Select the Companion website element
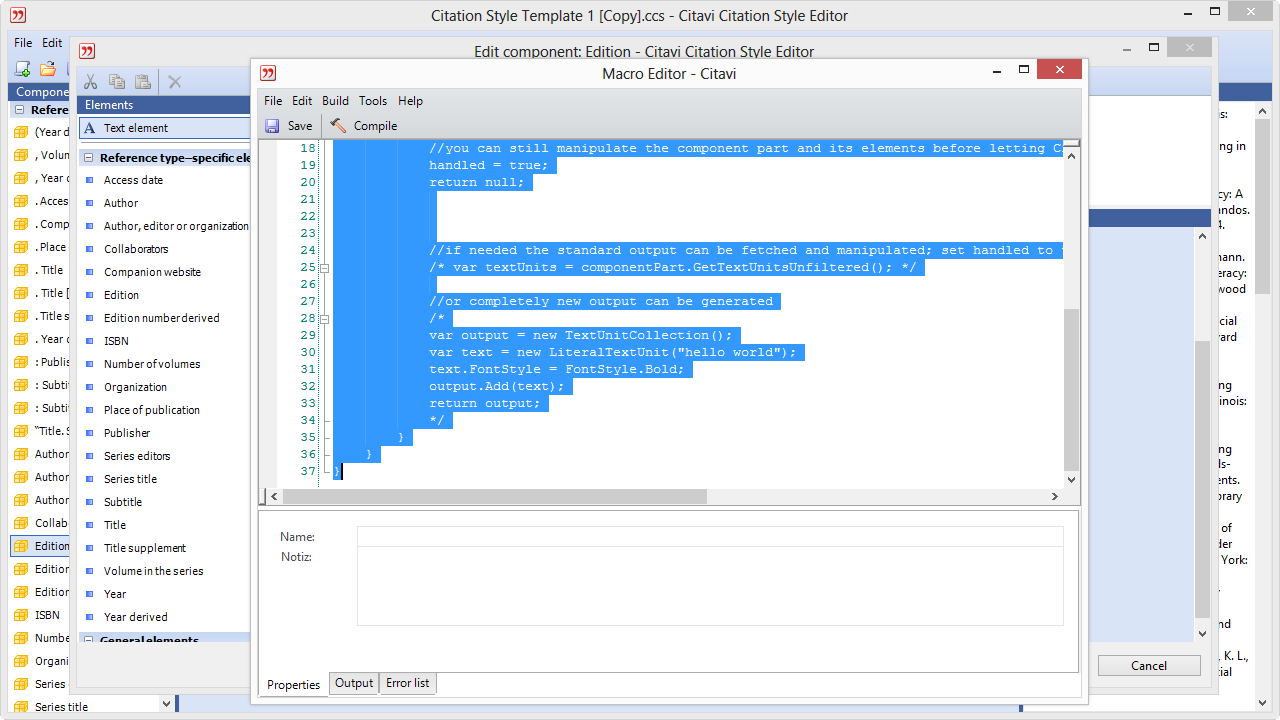The height and width of the screenshot is (720, 1280). click(x=152, y=272)
